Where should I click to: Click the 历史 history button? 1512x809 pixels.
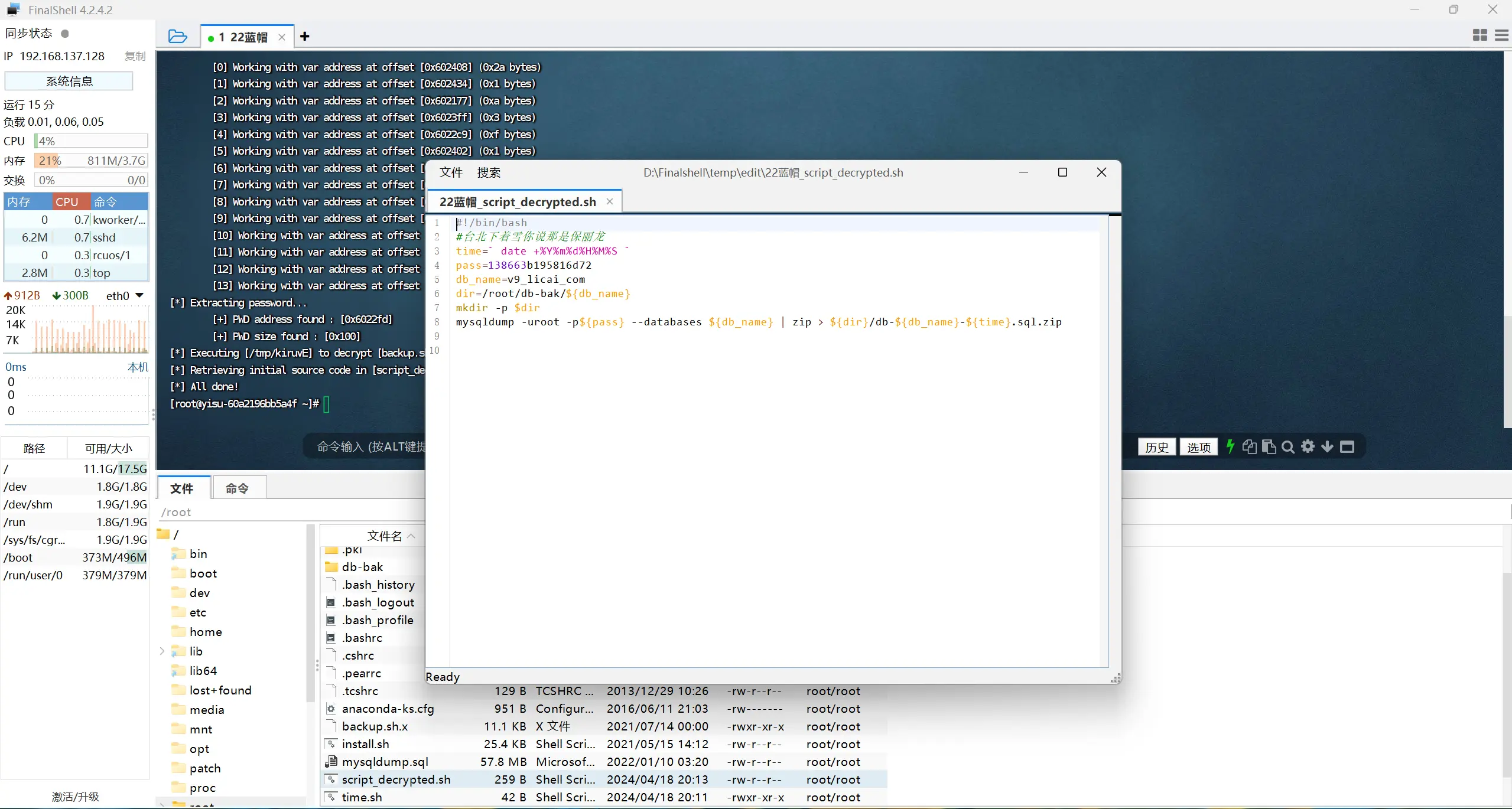tap(1156, 447)
